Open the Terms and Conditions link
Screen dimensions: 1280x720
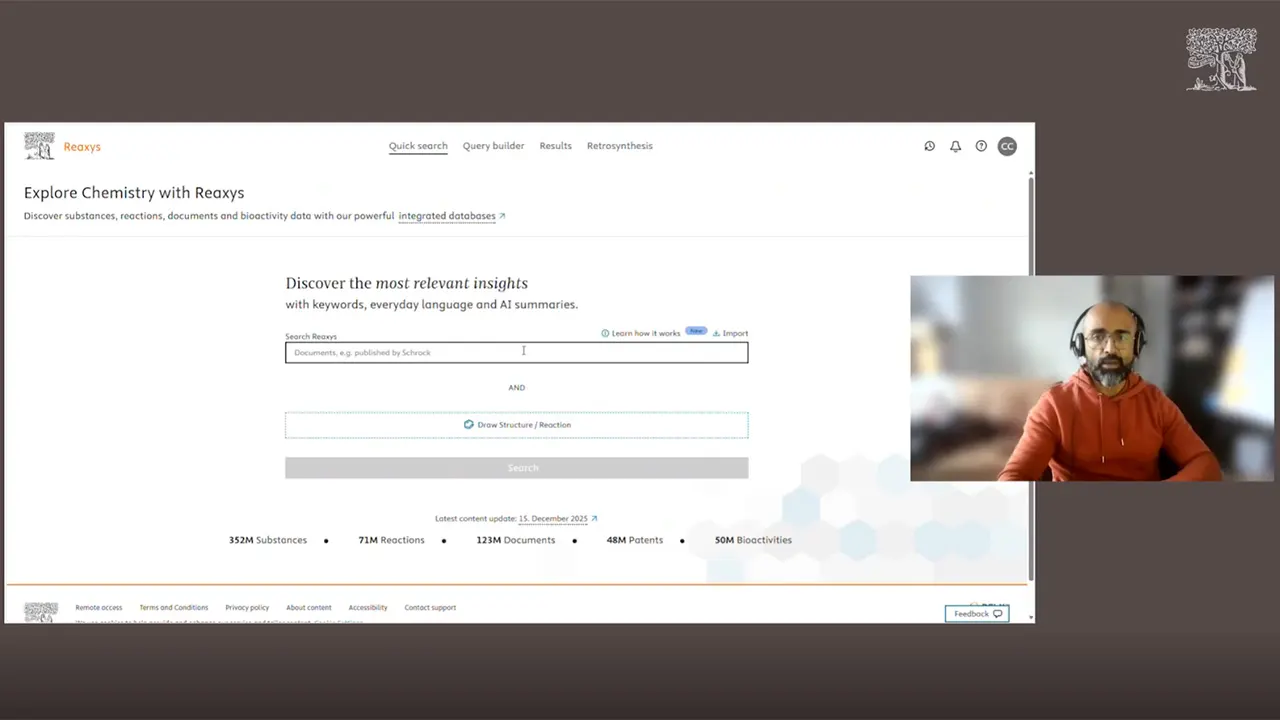click(173, 607)
